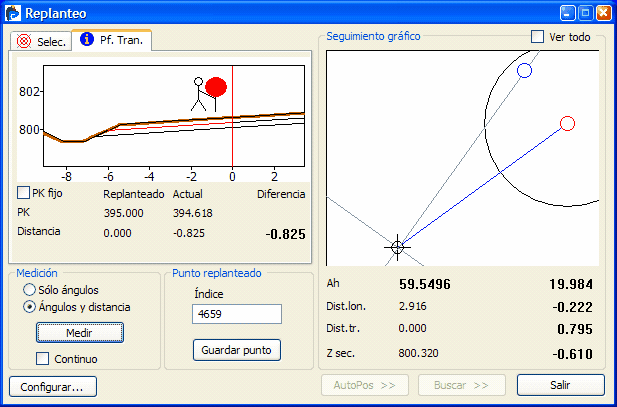Click Salir to exit the dialog
This screenshot has height=407, width=617.
(560, 385)
